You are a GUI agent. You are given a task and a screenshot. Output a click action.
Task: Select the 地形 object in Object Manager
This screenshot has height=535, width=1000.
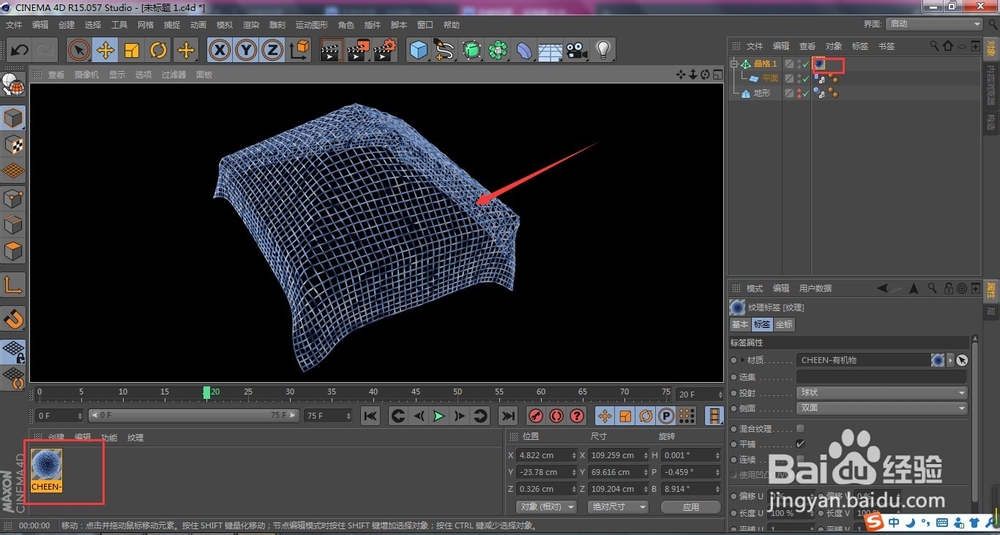click(762, 93)
